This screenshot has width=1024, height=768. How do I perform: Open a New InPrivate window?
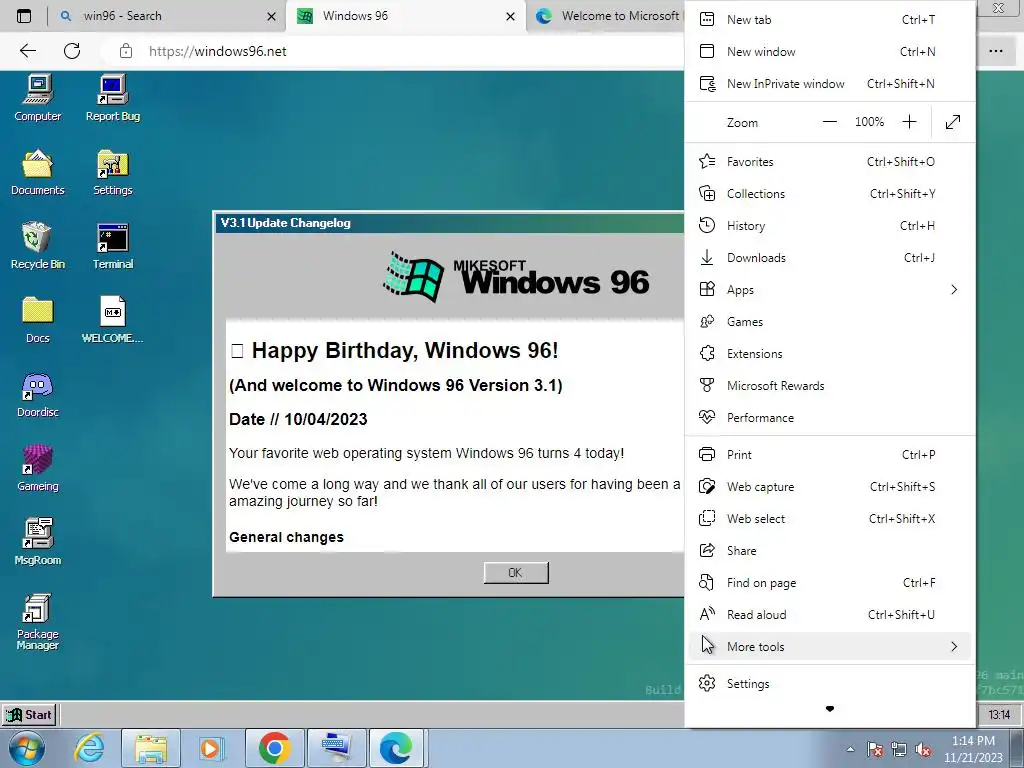[830, 84]
